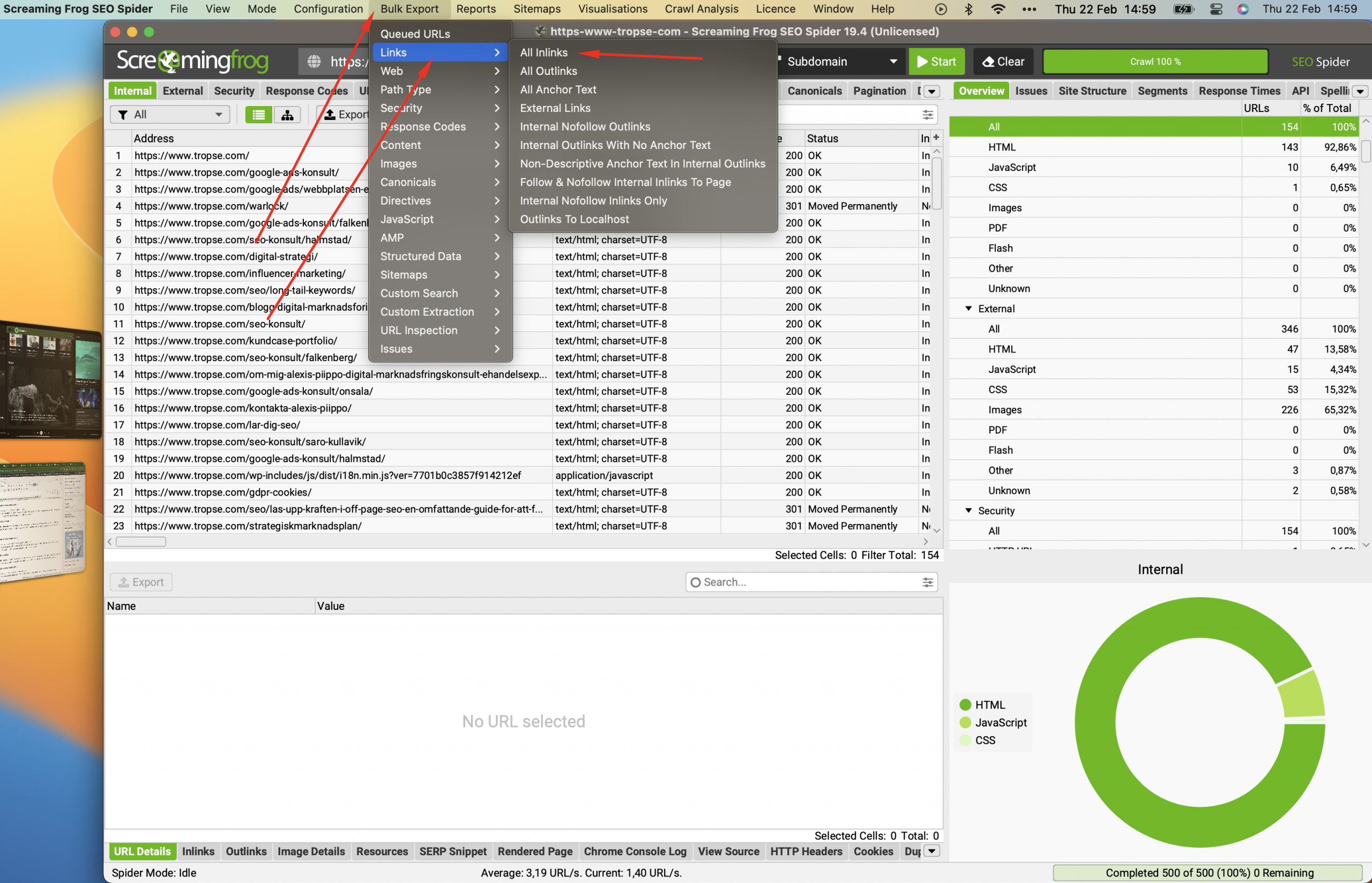Switch to list view icon
This screenshot has width=1372, height=883.
tap(258, 115)
